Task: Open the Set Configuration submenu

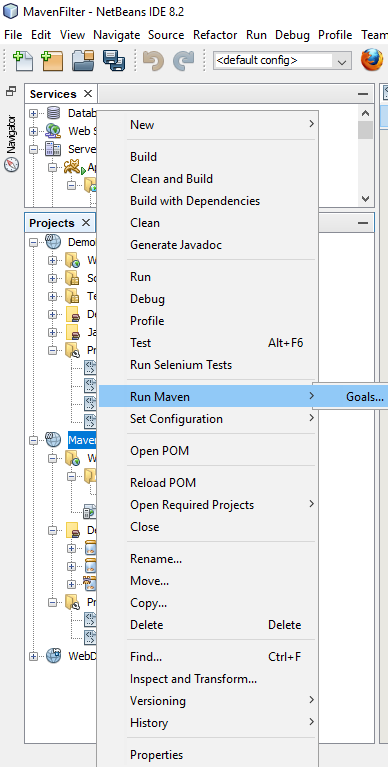Action: [208, 419]
